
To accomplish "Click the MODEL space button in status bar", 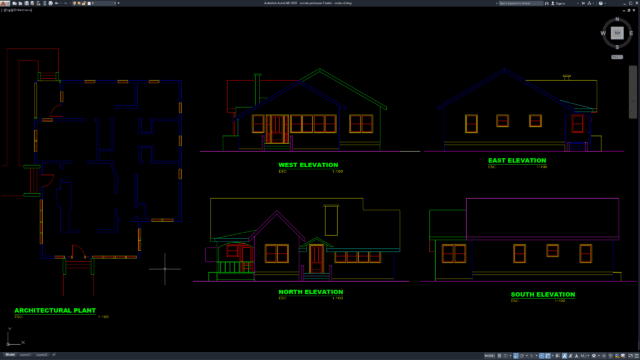I will click(x=490, y=356).
